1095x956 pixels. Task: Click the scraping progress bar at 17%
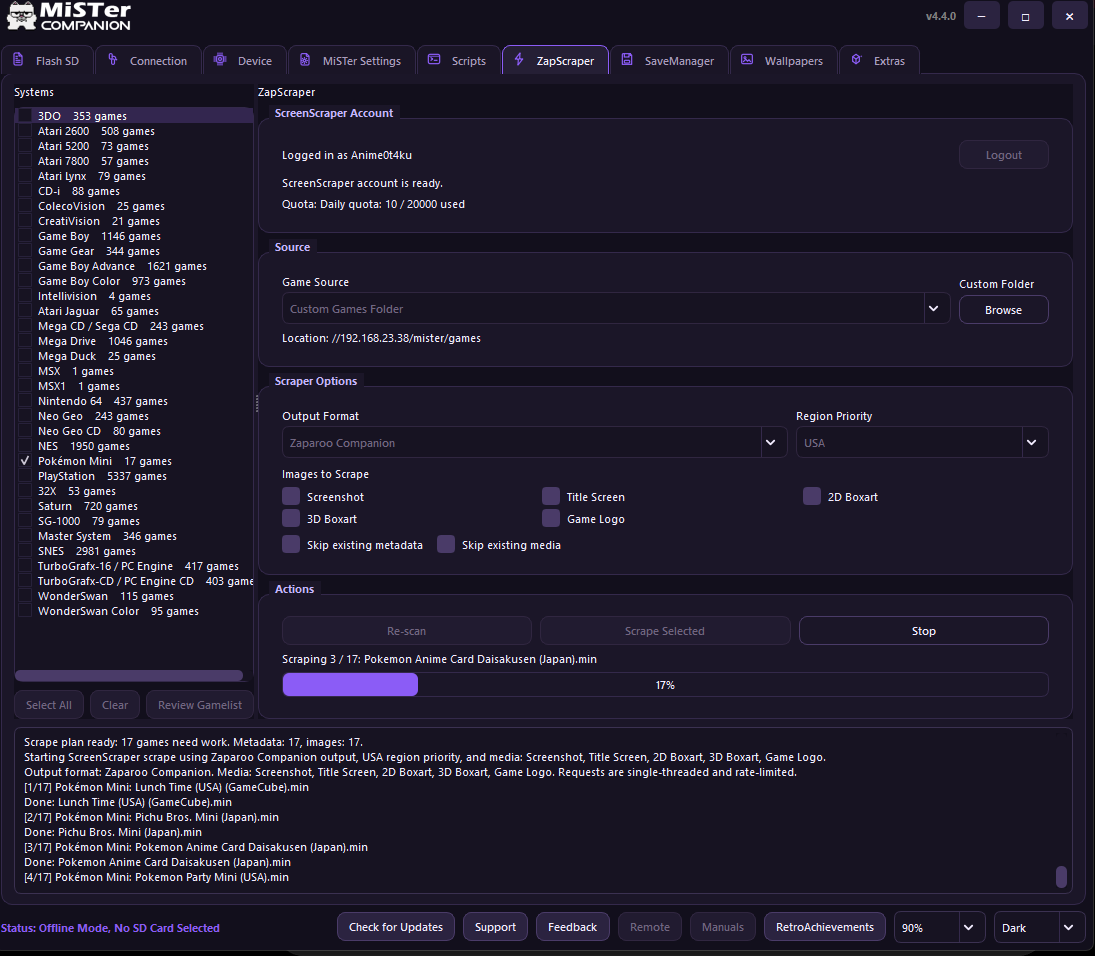(665, 684)
